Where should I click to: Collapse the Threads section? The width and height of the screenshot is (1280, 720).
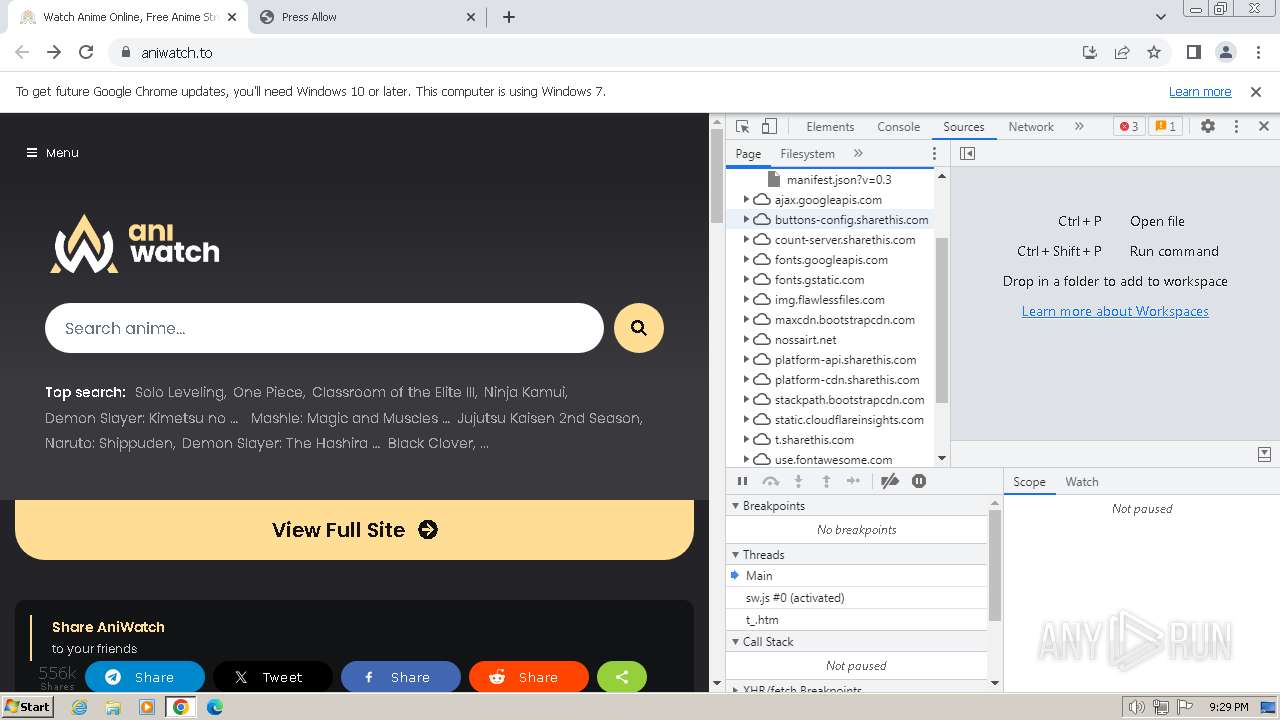857,555
